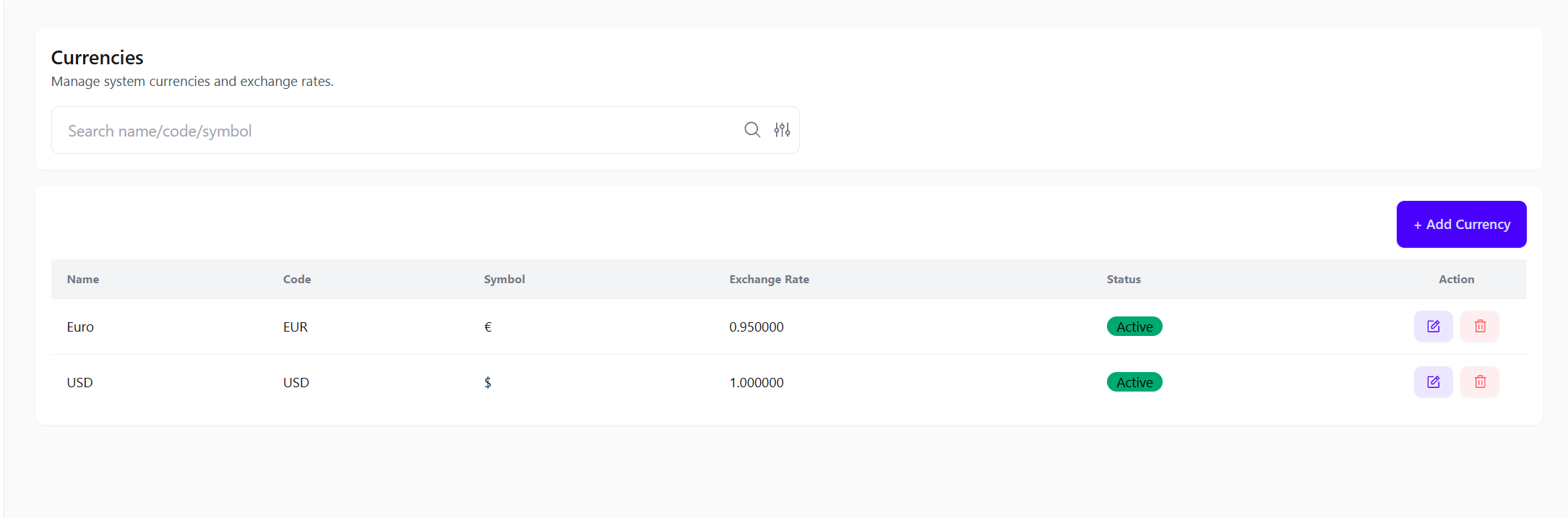Delete the USD currency row
This screenshot has height=518, width=1568.
(x=1480, y=382)
